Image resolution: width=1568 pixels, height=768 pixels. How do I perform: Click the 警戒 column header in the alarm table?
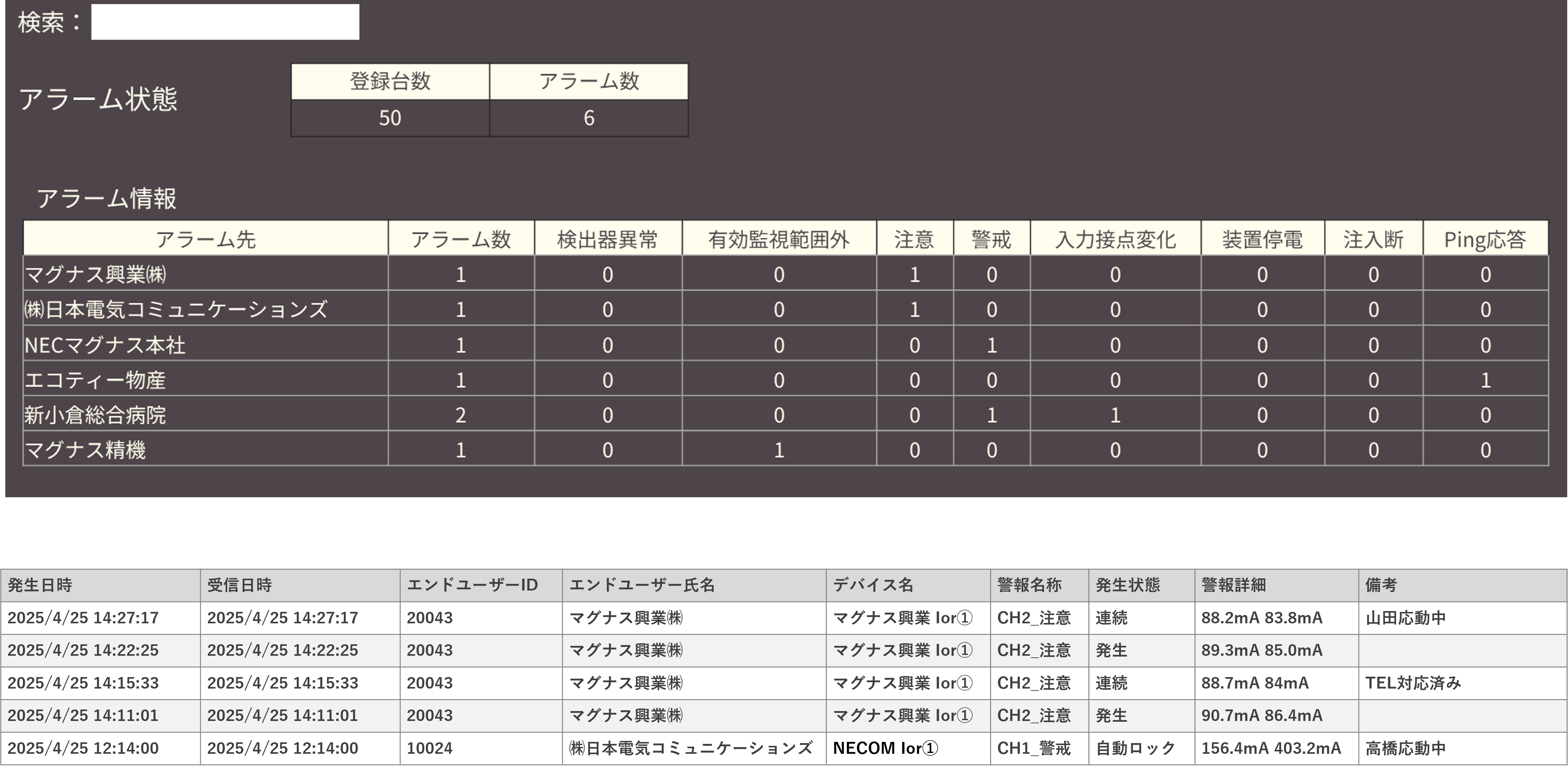tap(991, 239)
